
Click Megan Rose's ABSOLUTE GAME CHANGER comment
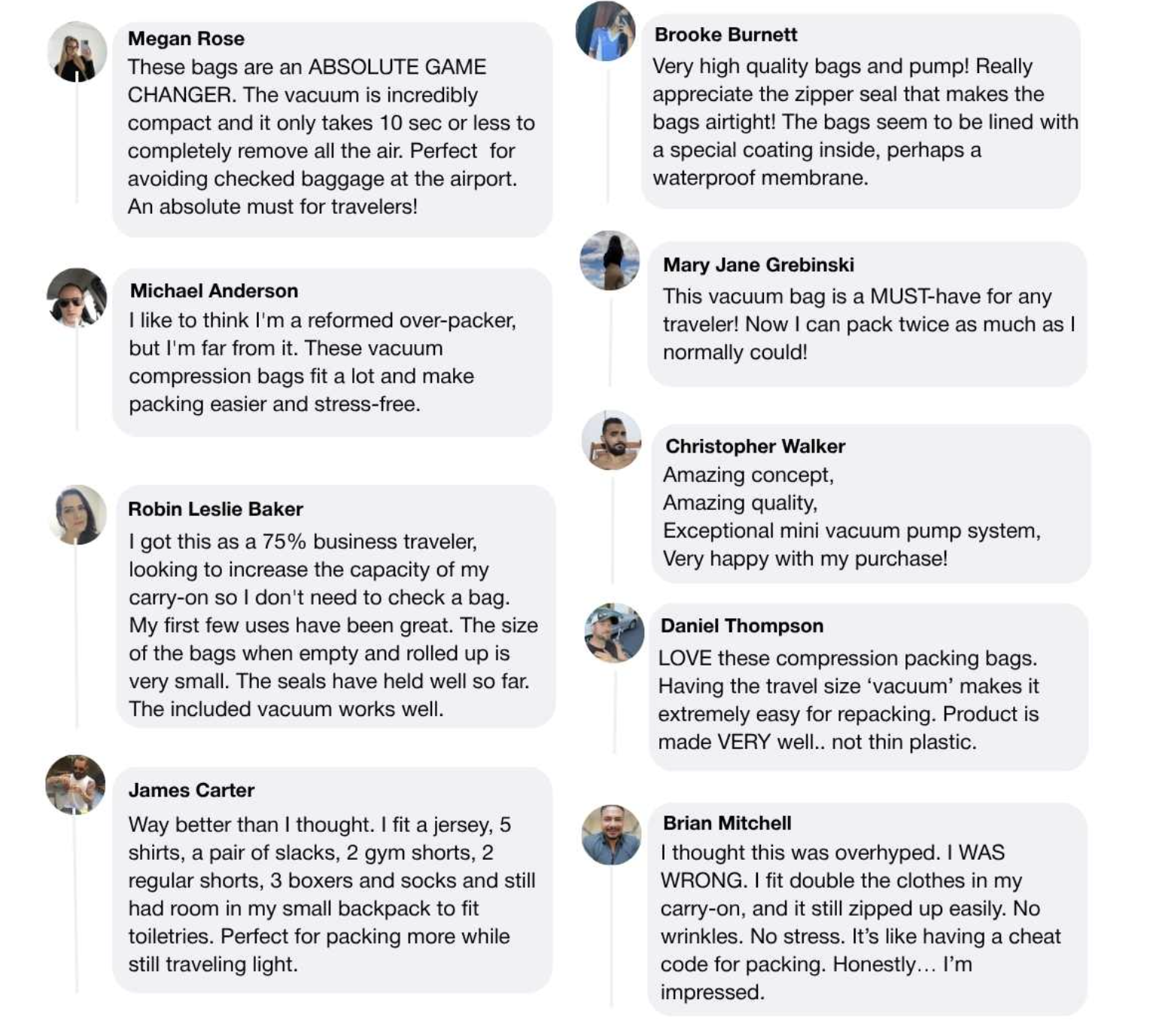(331, 137)
